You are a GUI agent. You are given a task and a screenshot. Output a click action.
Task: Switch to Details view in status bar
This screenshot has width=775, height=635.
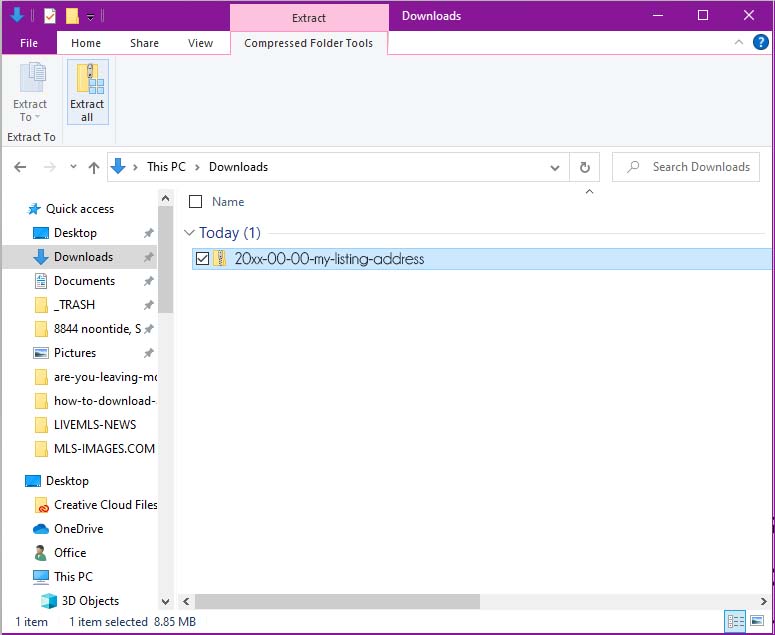[x=735, y=621]
